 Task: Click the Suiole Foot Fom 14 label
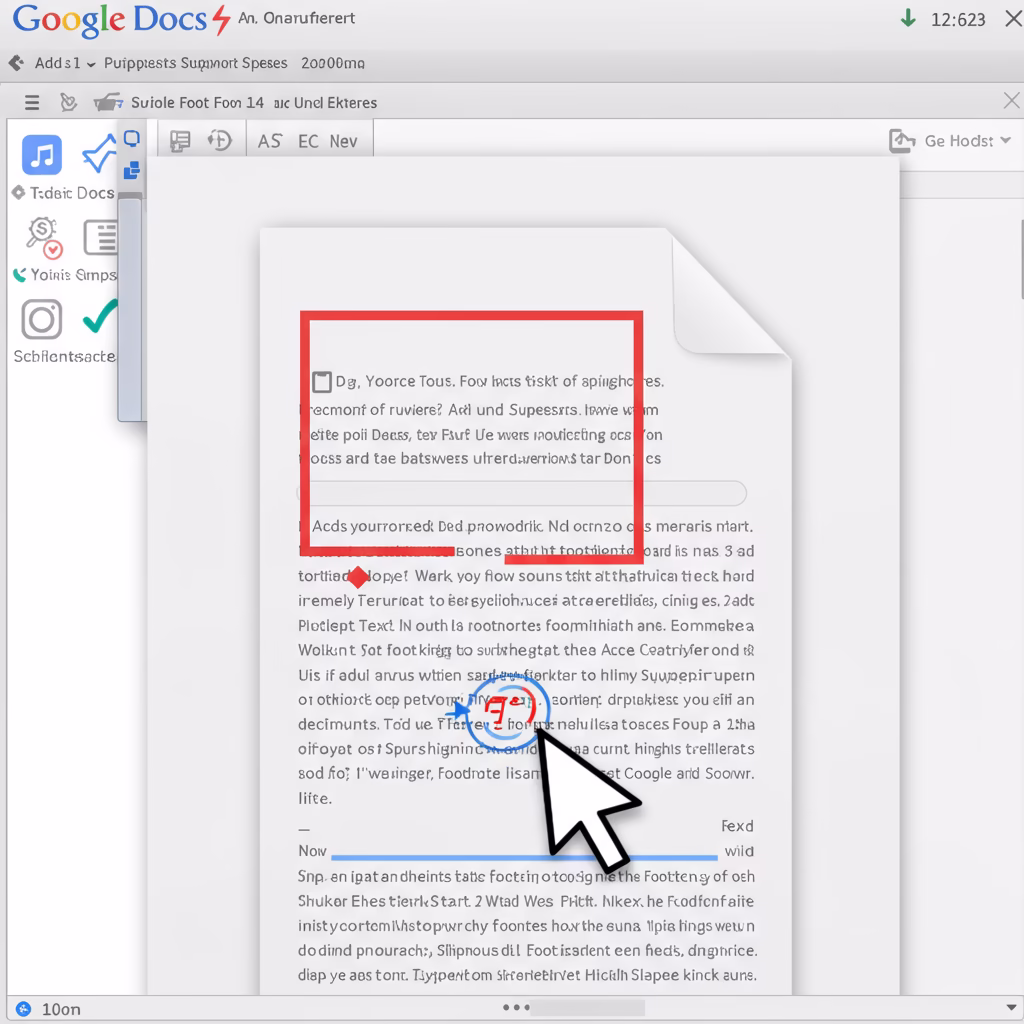click(x=197, y=103)
